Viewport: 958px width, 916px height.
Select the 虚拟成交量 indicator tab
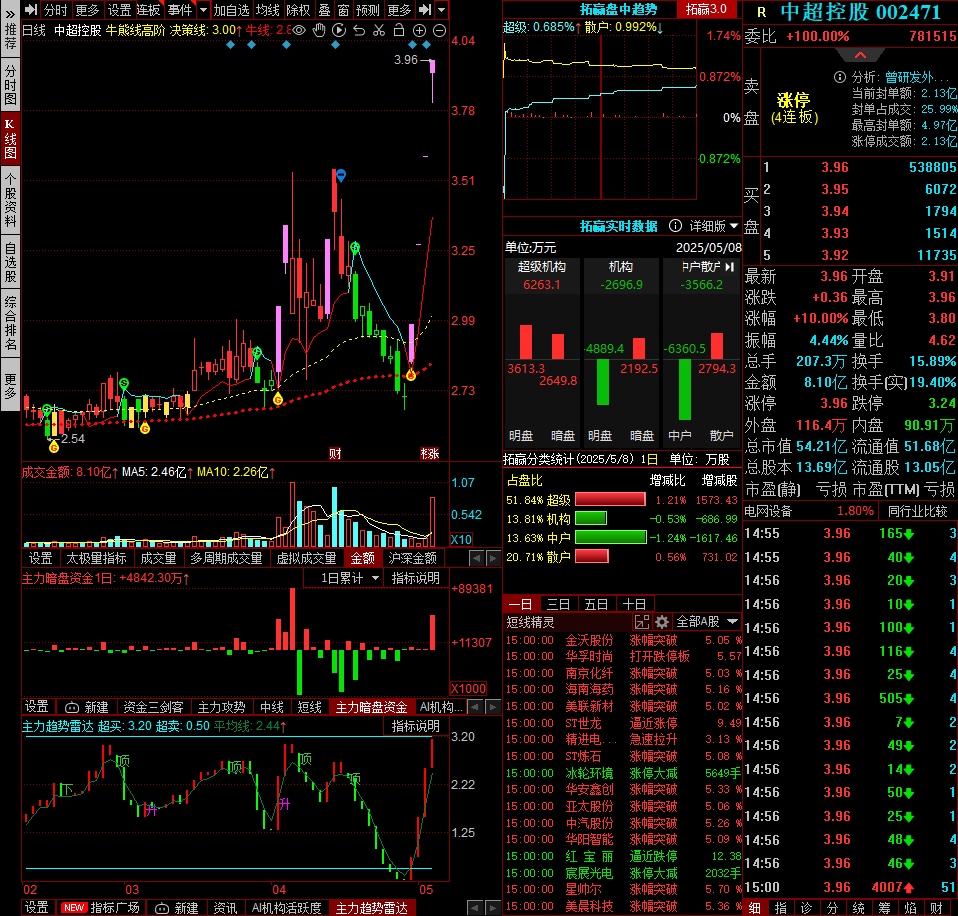[306, 558]
